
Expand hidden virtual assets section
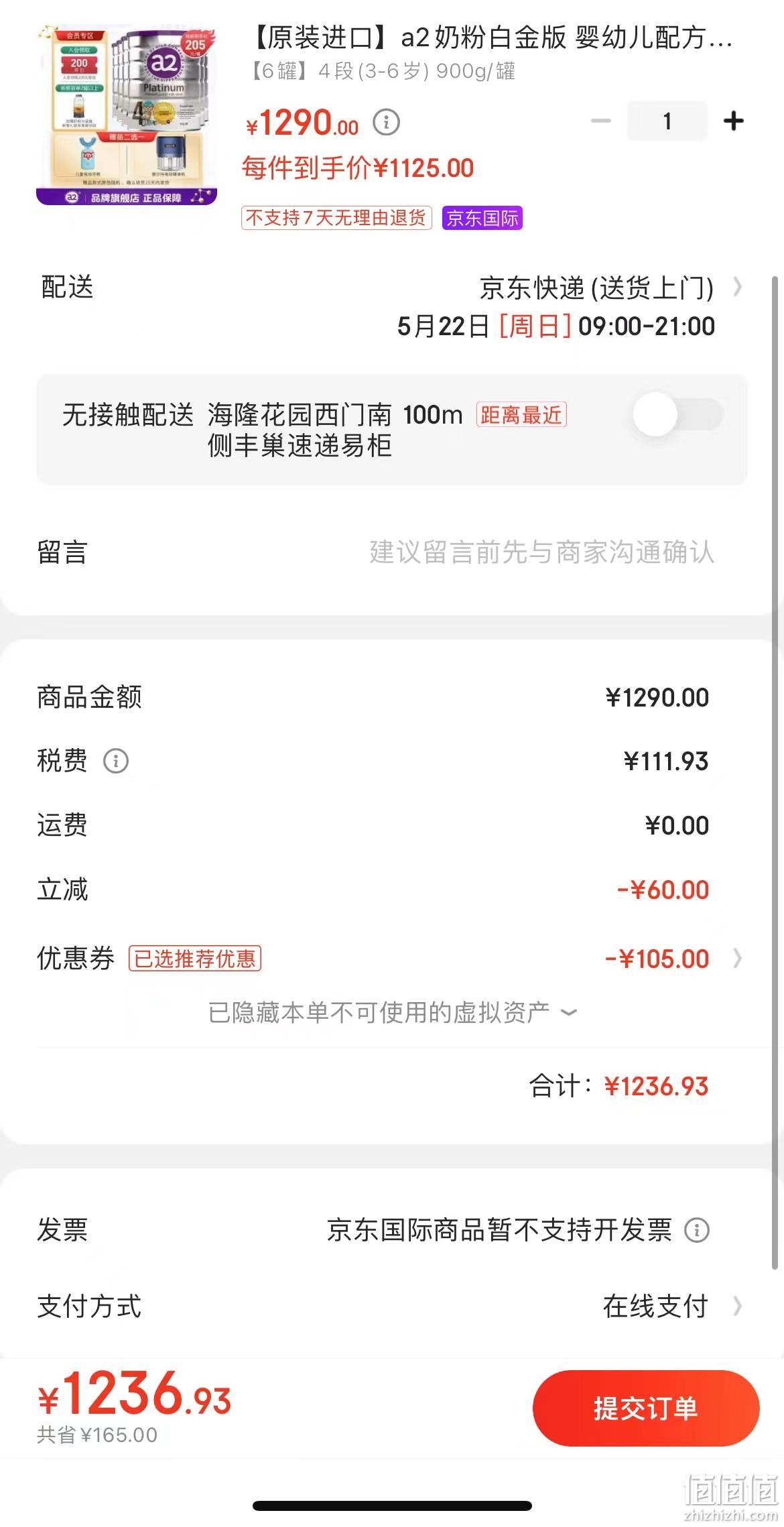coord(393,1012)
